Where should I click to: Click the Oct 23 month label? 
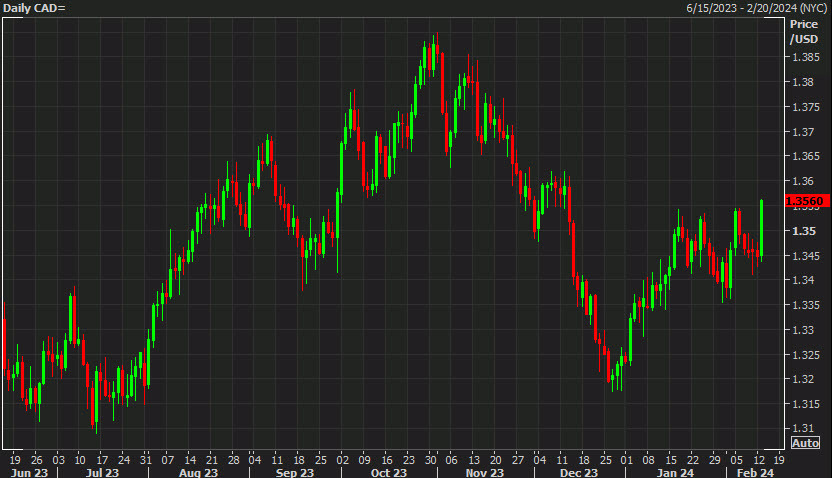[x=388, y=472]
